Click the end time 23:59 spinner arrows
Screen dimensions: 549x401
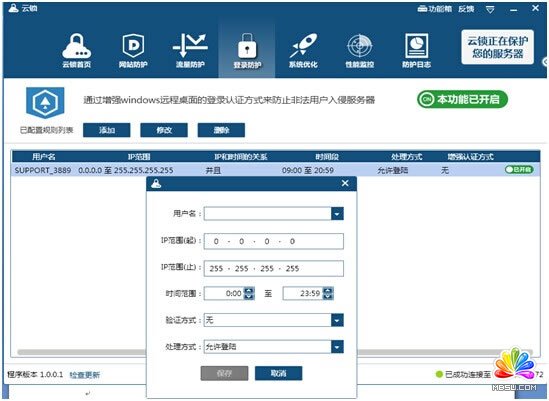click(328, 293)
